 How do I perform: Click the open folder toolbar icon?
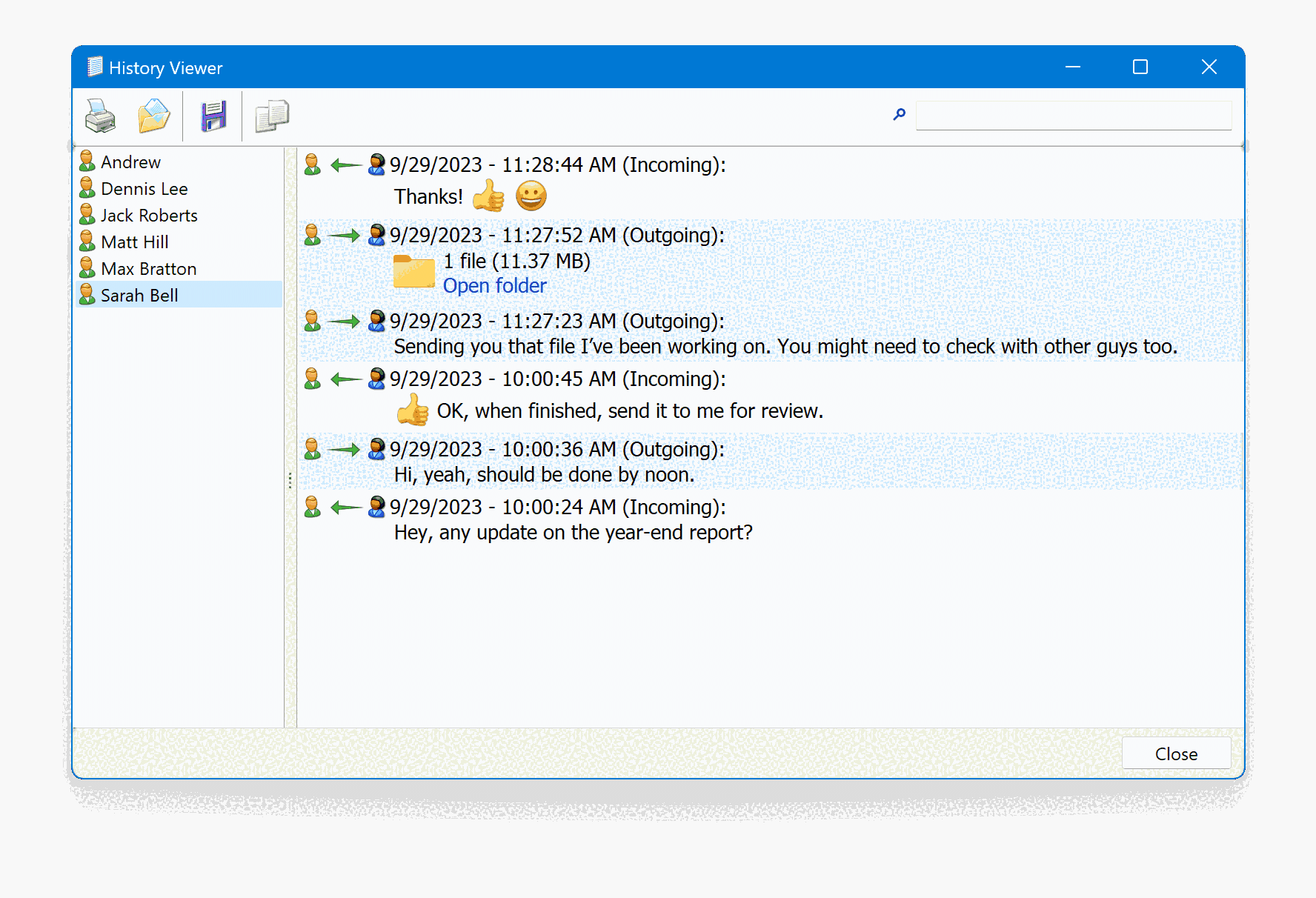pyautogui.click(x=154, y=116)
